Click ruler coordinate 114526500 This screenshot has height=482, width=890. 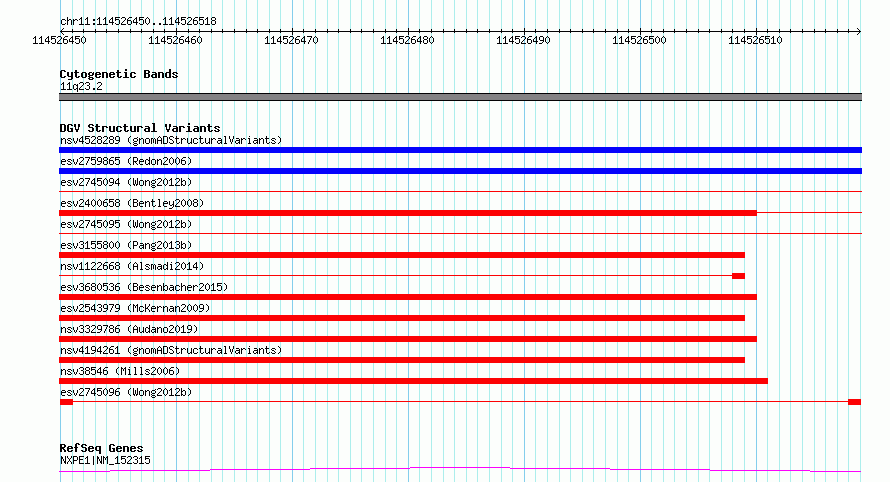click(x=639, y=40)
